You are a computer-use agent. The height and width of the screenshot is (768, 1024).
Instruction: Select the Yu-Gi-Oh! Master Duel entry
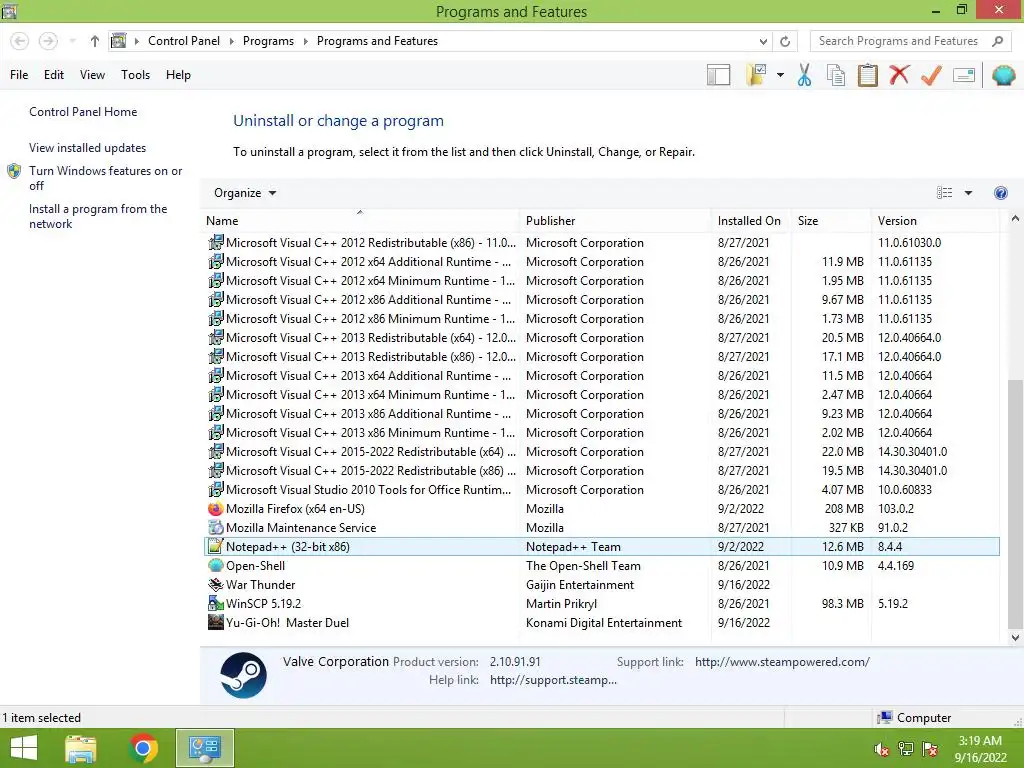602,622
